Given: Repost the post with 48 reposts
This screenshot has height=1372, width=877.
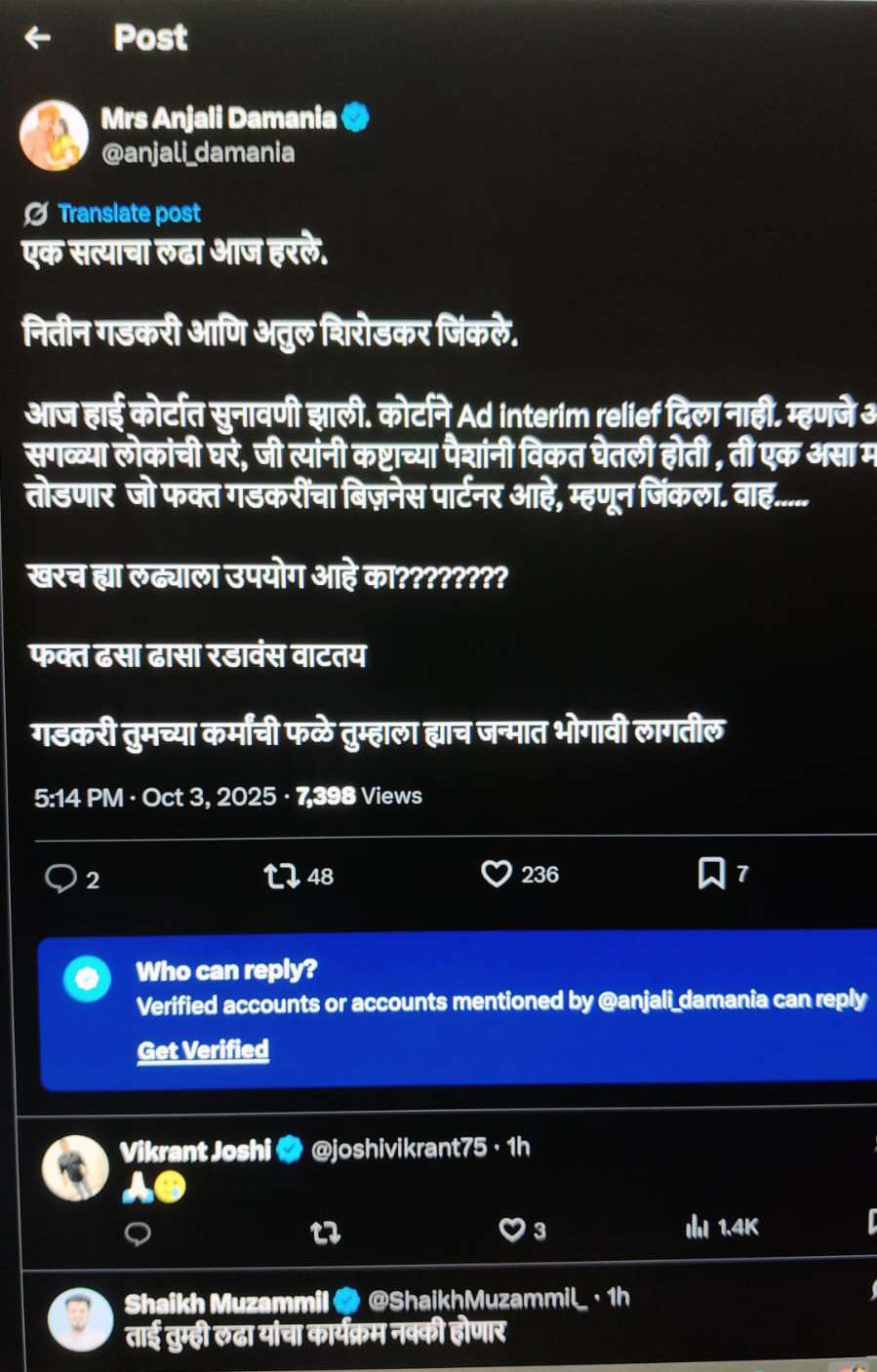Looking at the screenshot, I should [281, 876].
